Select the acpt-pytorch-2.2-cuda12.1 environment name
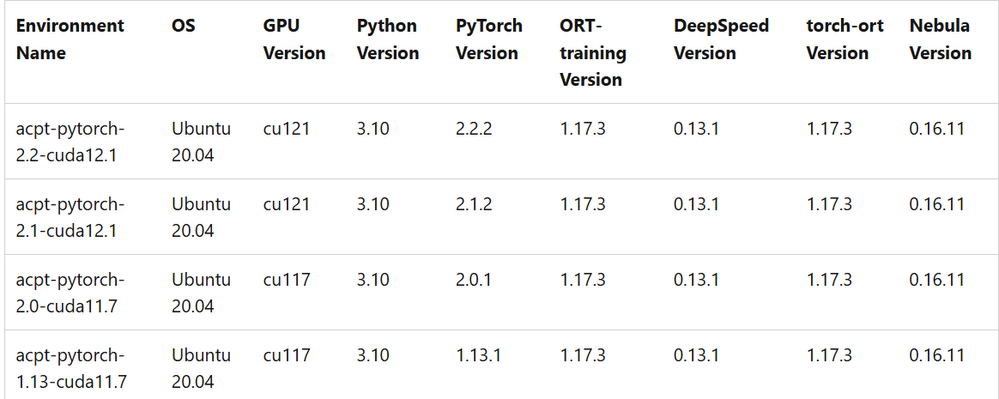This screenshot has height=399, width=999. coord(70,142)
